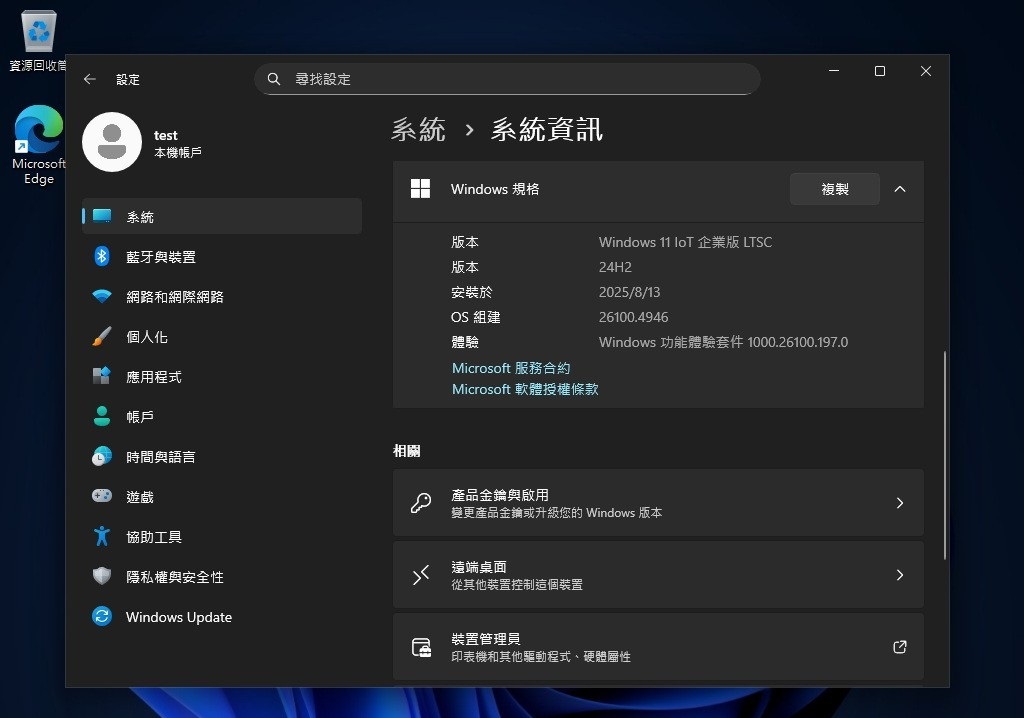Open 帳戶 settings page
The image size is (1024, 718).
[x=222, y=416]
